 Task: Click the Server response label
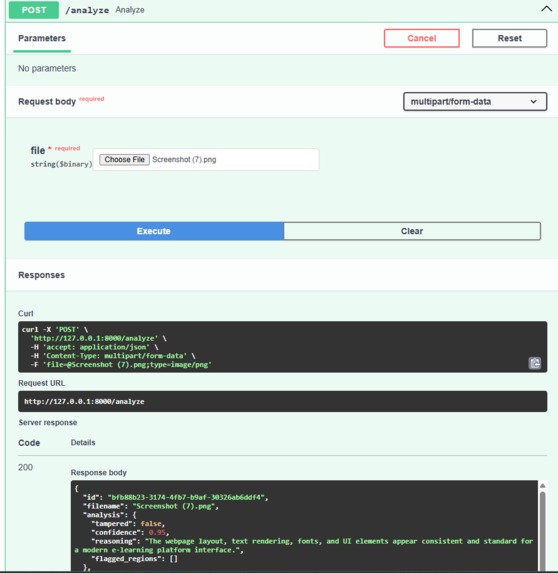point(48,422)
